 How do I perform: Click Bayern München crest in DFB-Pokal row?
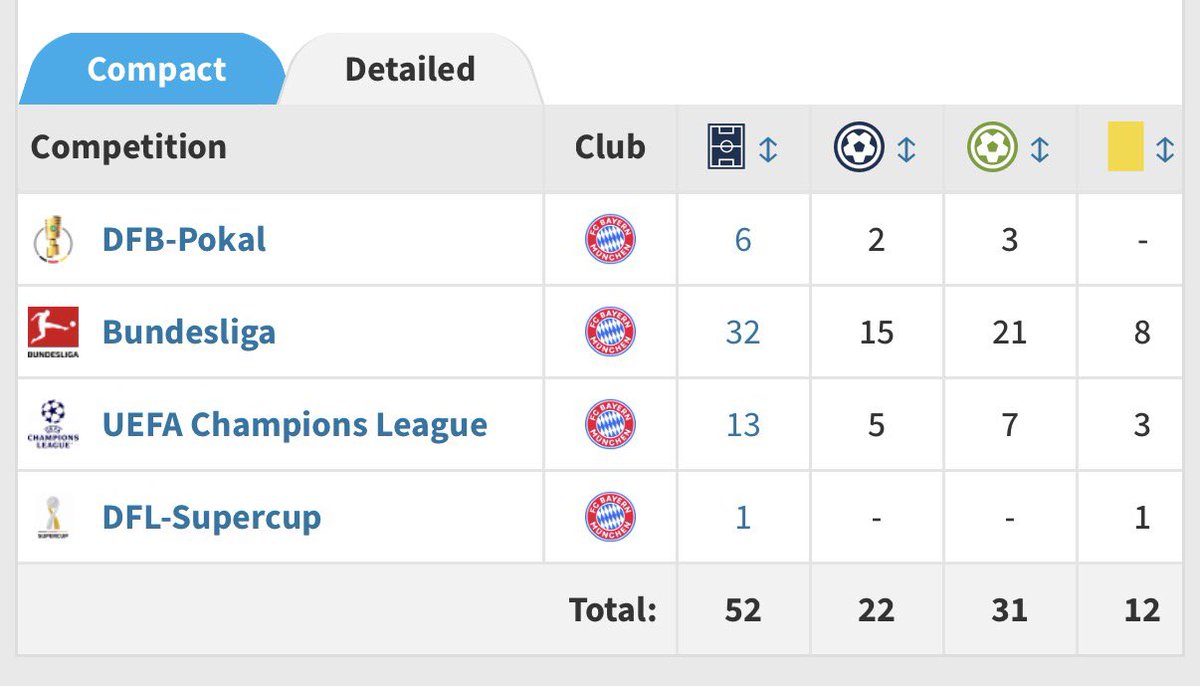[610, 241]
